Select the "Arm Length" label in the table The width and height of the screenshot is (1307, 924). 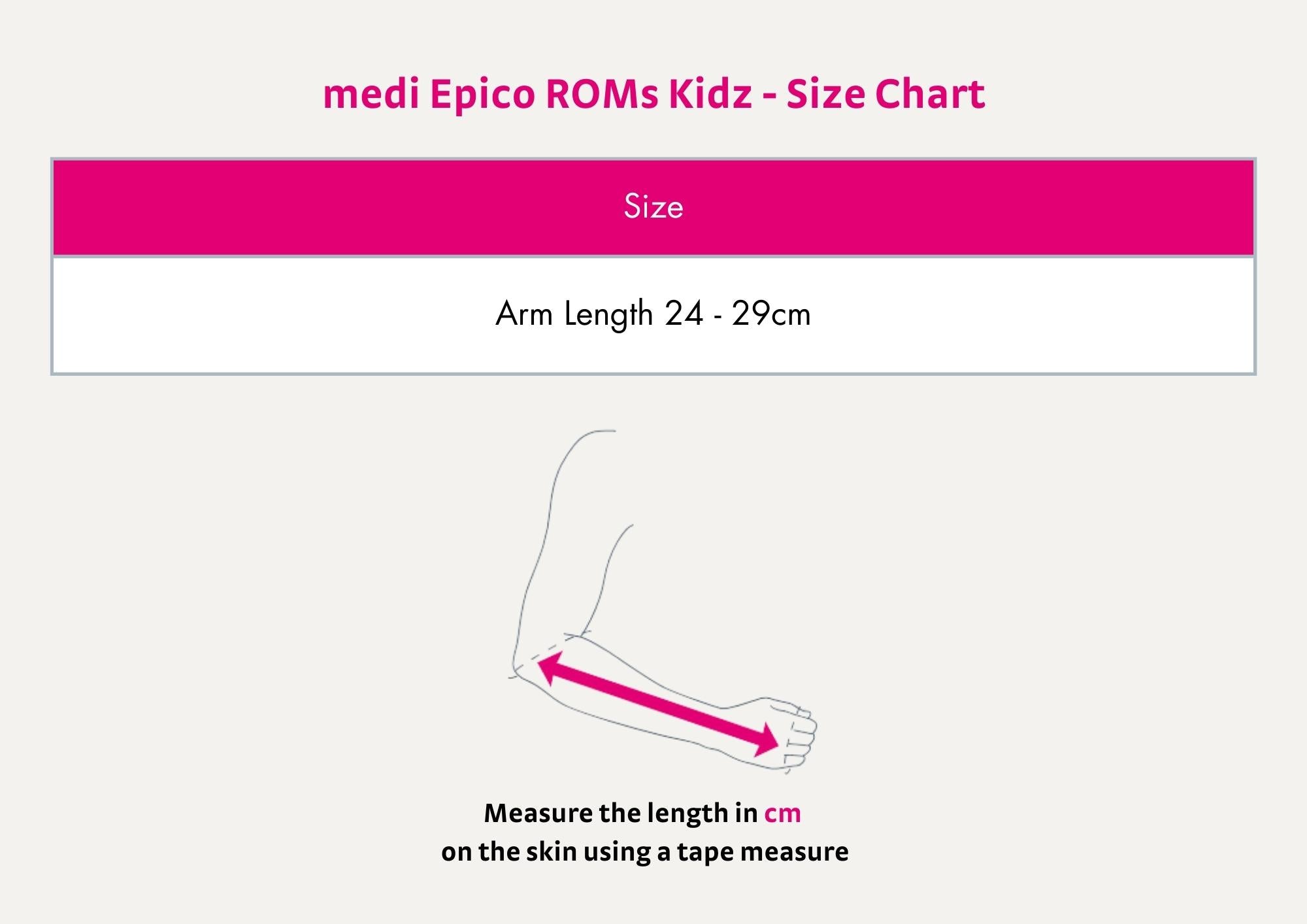pos(574,314)
